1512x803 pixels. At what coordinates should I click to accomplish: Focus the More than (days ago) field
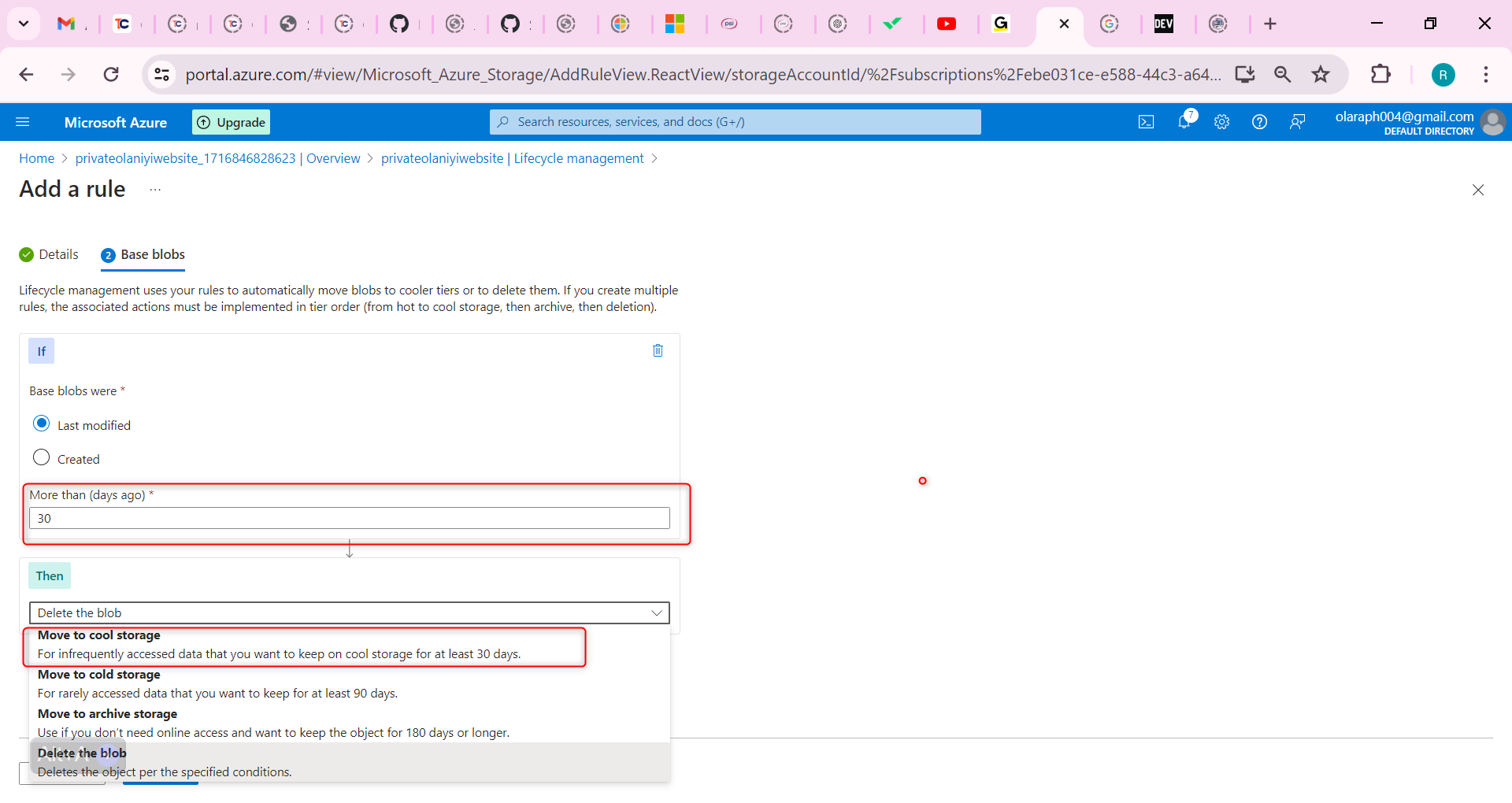click(350, 518)
